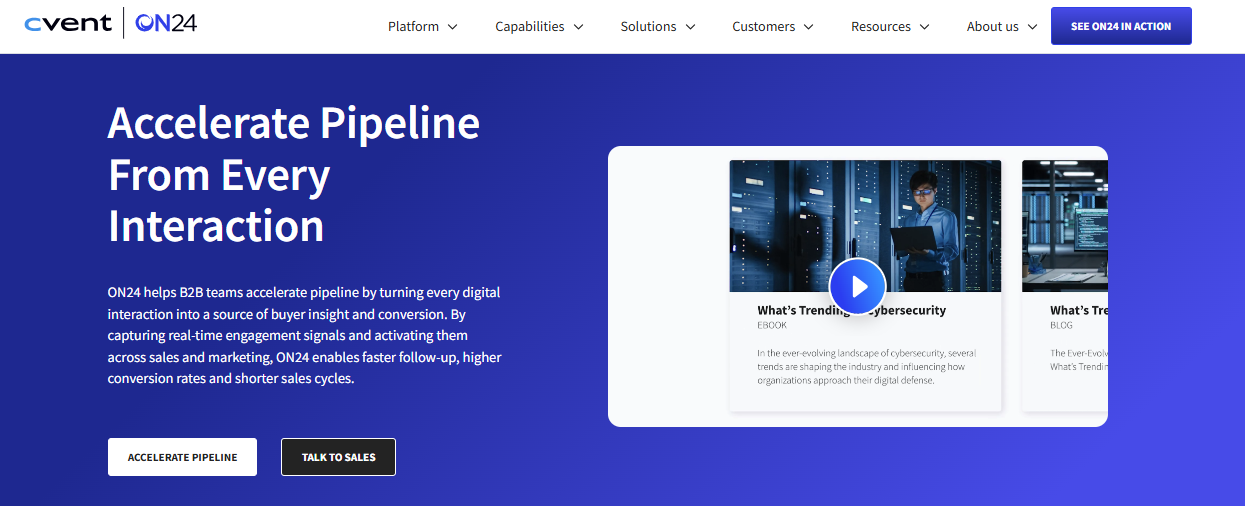Screen dimensions: 1245x506
Task: Click the ON24 logo
Action: coord(165,23)
